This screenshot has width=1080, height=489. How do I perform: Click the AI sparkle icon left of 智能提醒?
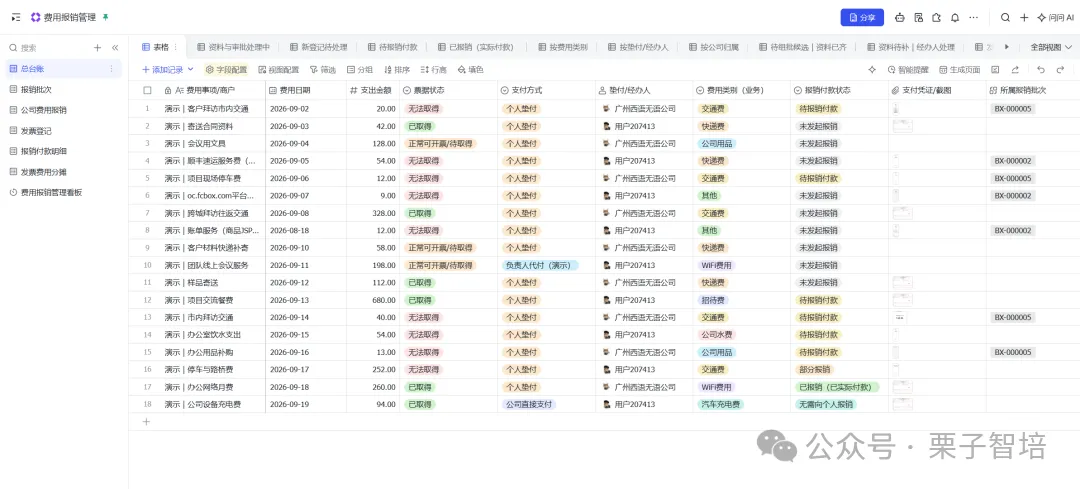pos(872,70)
